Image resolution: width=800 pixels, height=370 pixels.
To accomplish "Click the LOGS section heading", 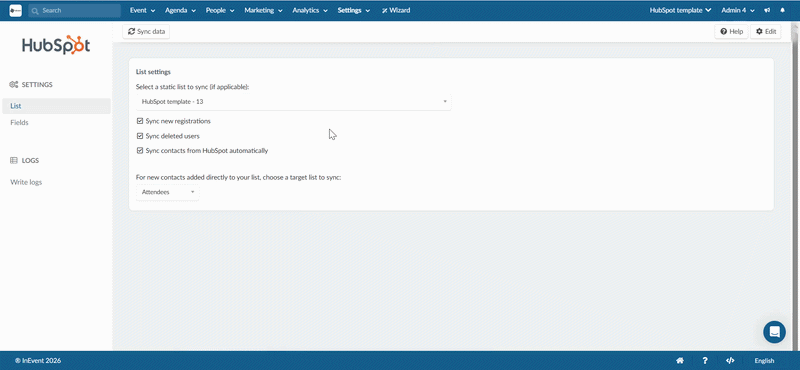I will tap(24, 160).
